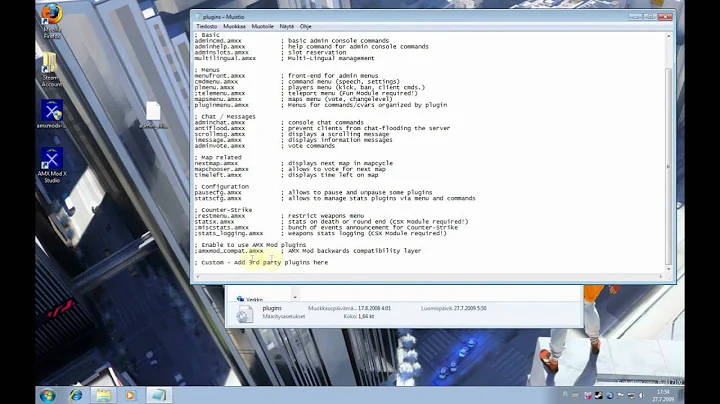Click the Notepad vertical scroll up arrow
The width and height of the screenshot is (720, 404).
(669, 36)
